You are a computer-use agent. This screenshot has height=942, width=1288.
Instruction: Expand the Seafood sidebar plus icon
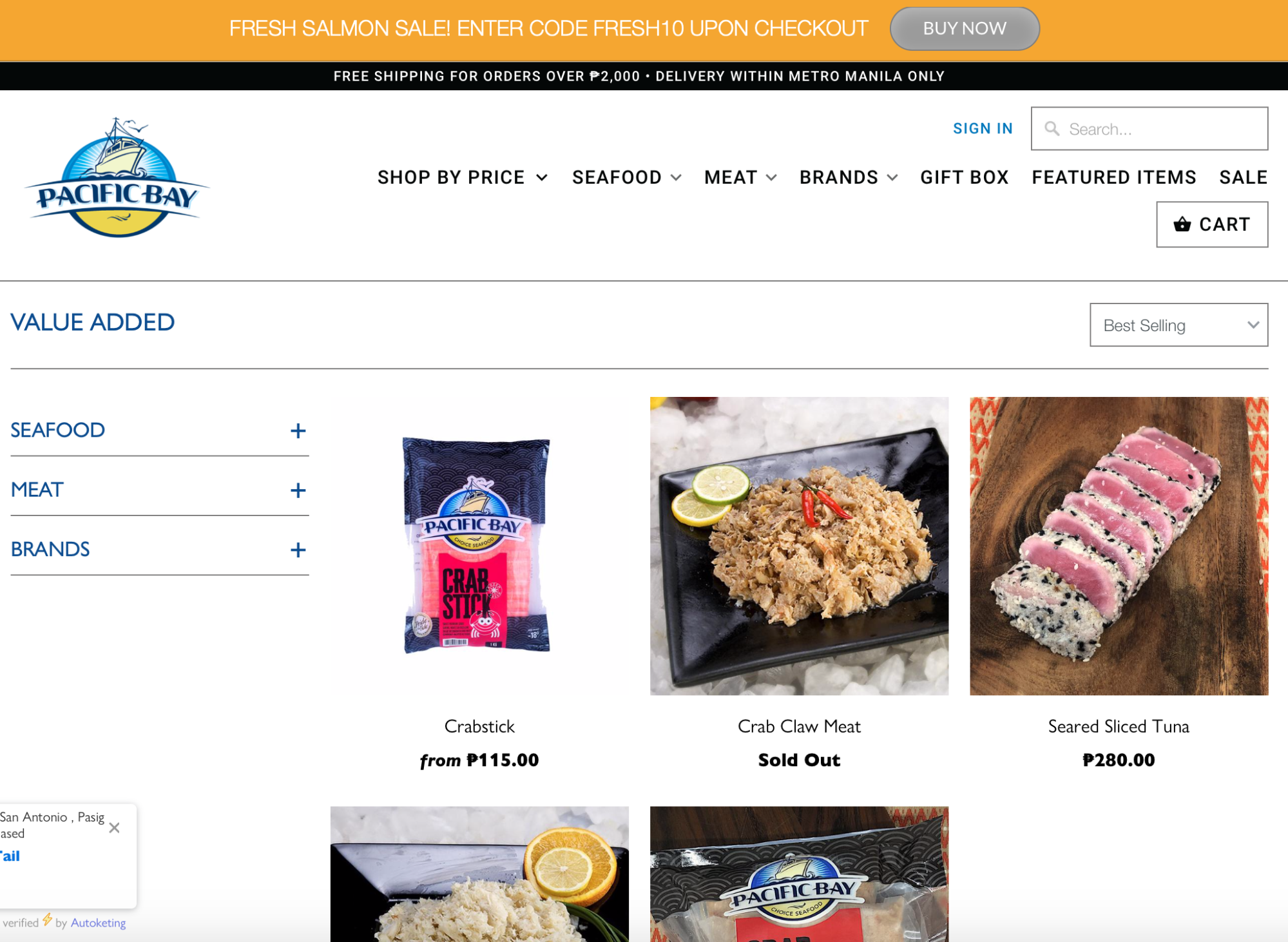(298, 431)
